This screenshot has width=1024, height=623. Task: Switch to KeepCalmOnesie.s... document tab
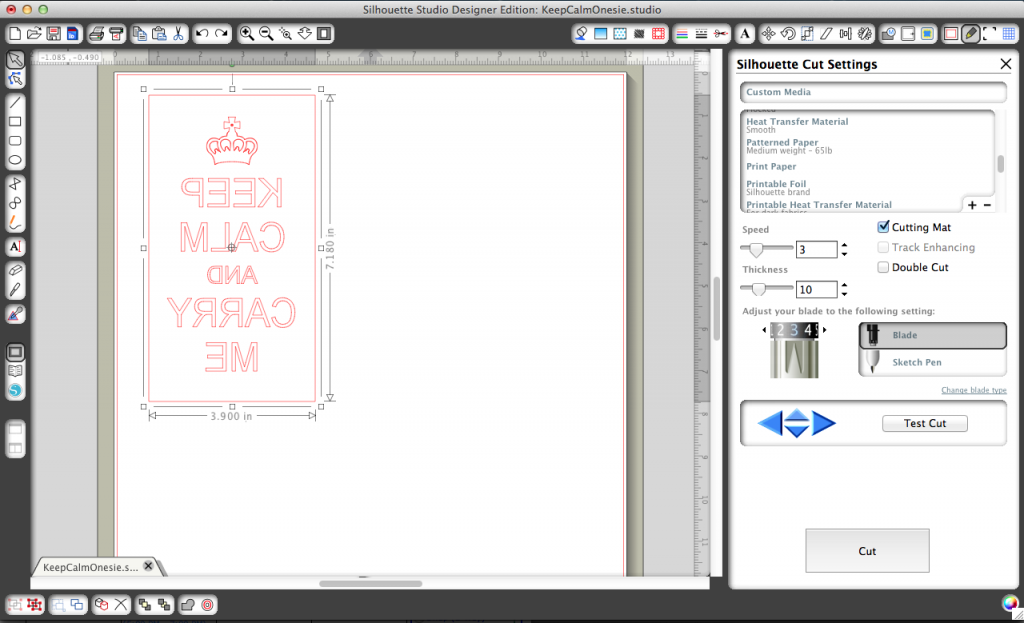pos(91,567)
